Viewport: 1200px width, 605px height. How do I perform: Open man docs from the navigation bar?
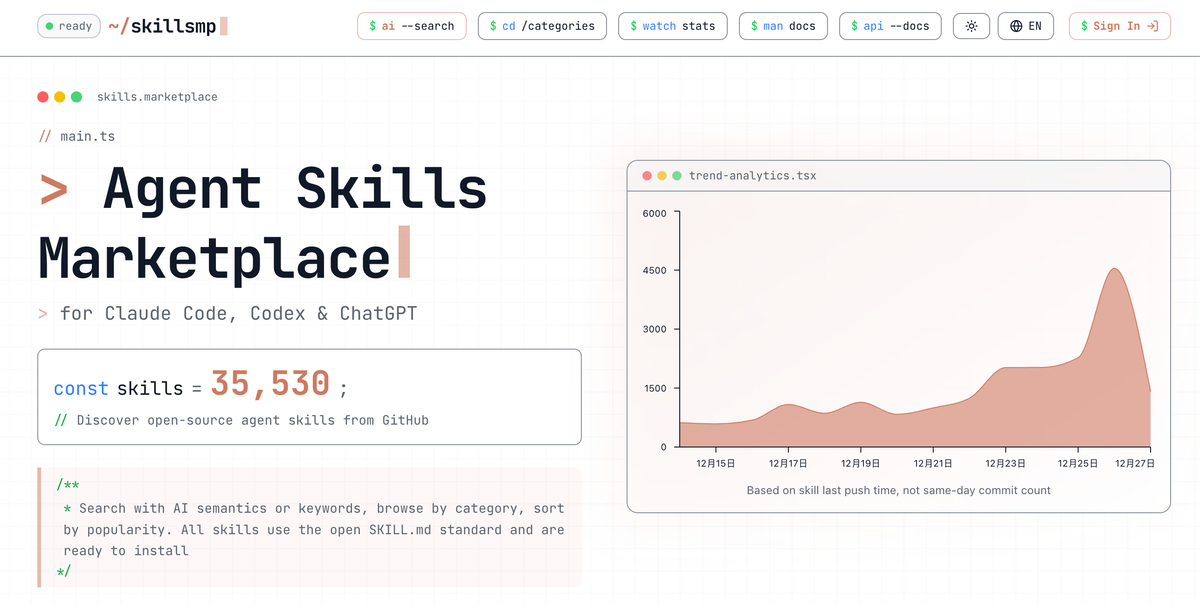click(x=783, y=26)
